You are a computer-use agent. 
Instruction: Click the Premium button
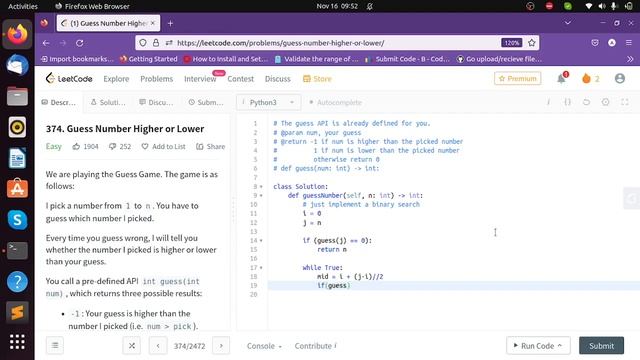518,78
